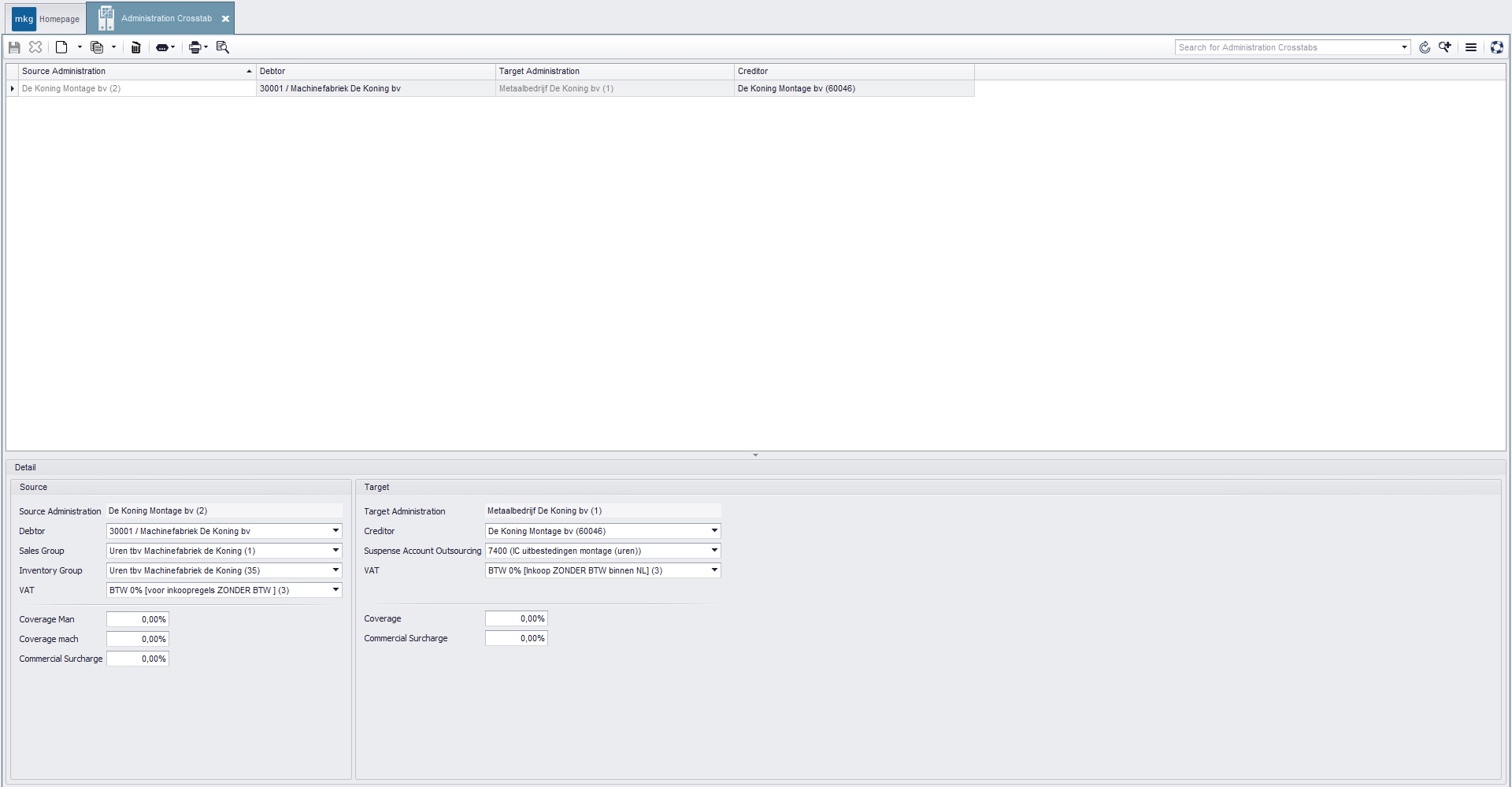1512x787 pixels.
Task: Open the Sales Group dropdown
Action: point(335,551)
